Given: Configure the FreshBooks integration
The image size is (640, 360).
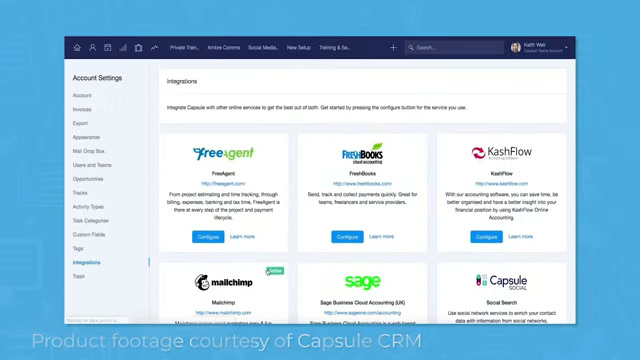Looking at the screenshot, I should pyautogui.click(x=347, y=237).
